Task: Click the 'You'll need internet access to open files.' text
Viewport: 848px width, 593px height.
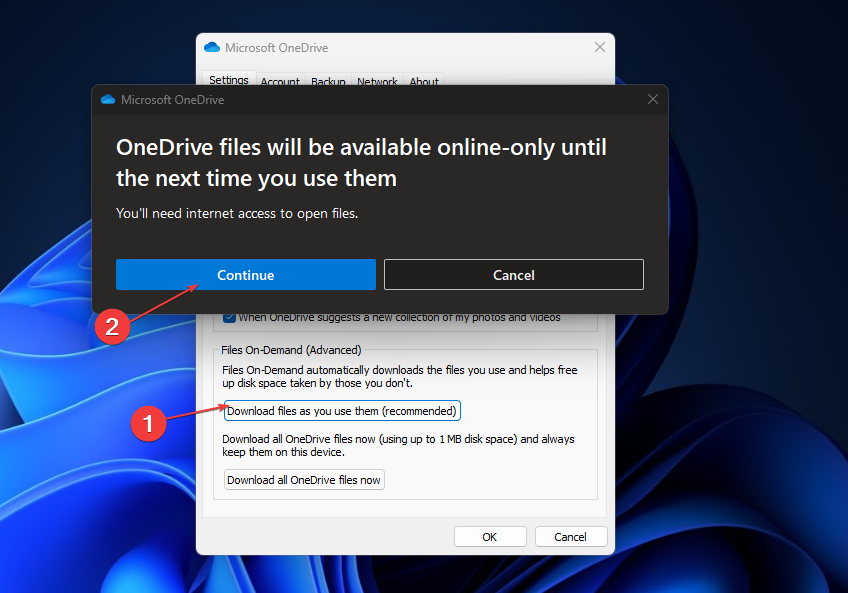Action: 237,214
